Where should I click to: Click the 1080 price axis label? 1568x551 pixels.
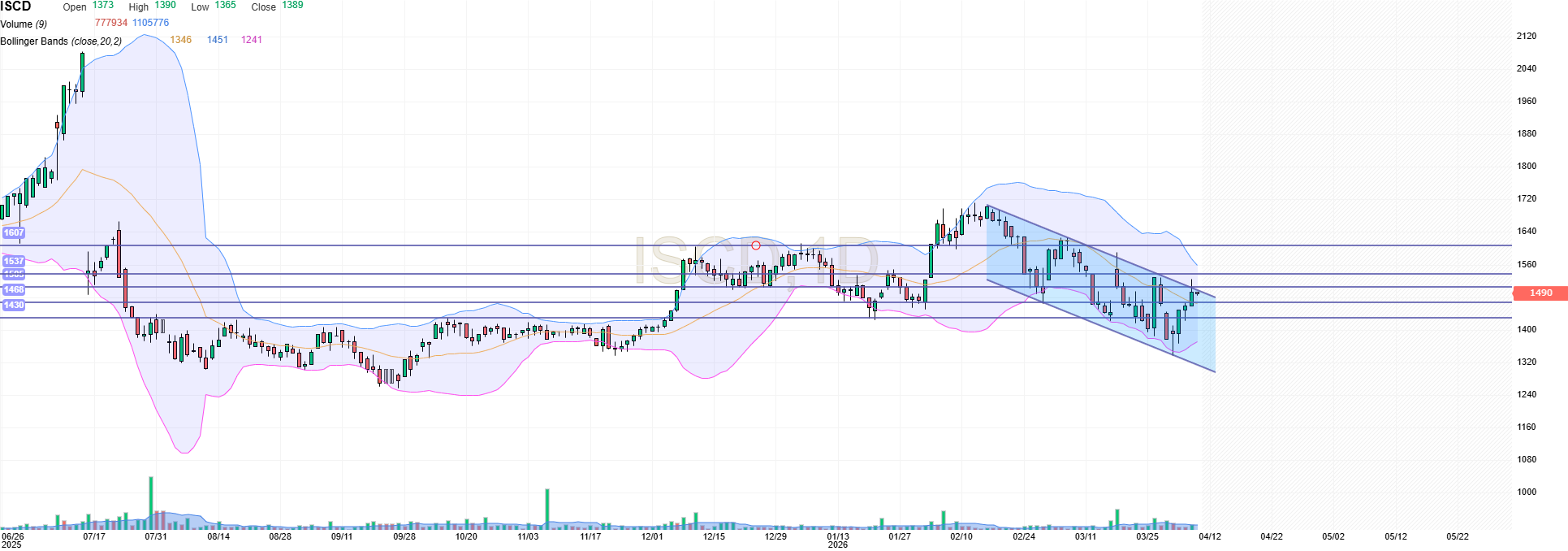click(x=1527, y=459)
